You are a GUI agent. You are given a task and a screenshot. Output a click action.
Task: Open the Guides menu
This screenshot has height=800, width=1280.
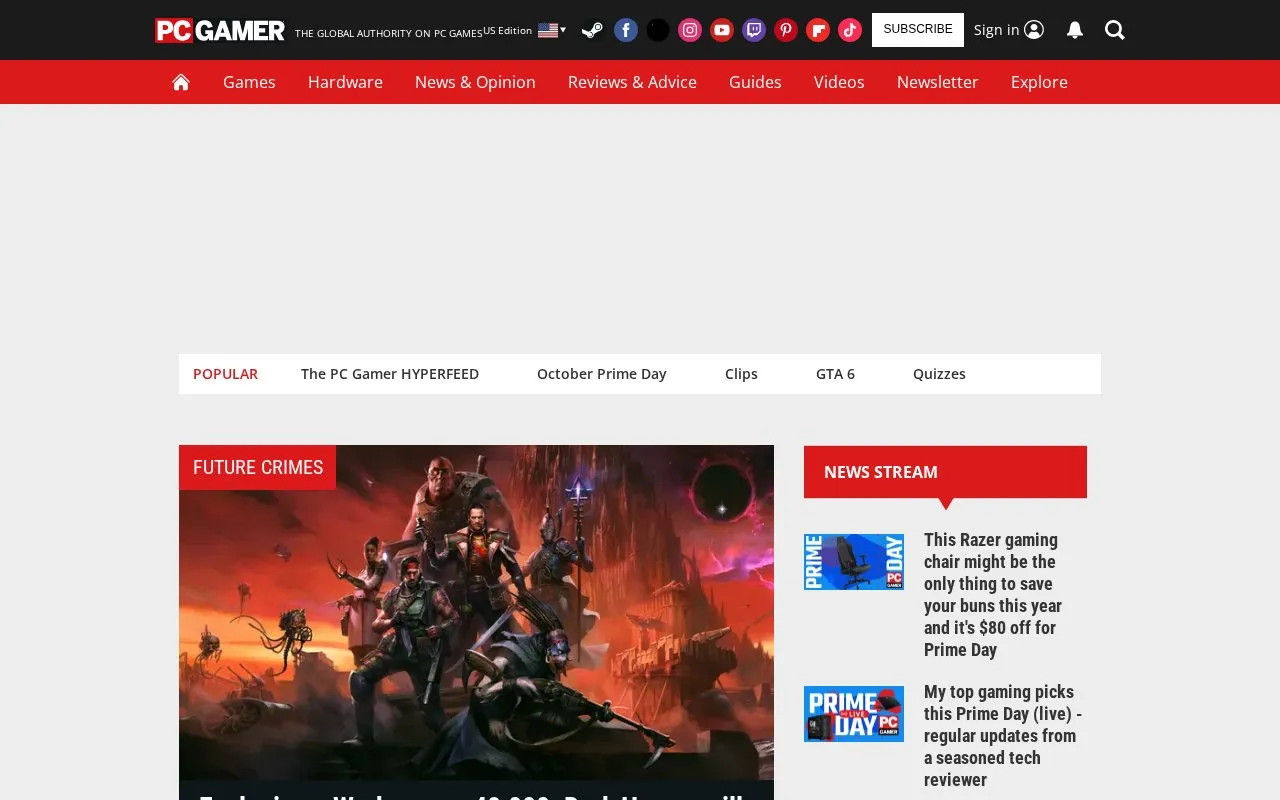[x=755, y=82]
